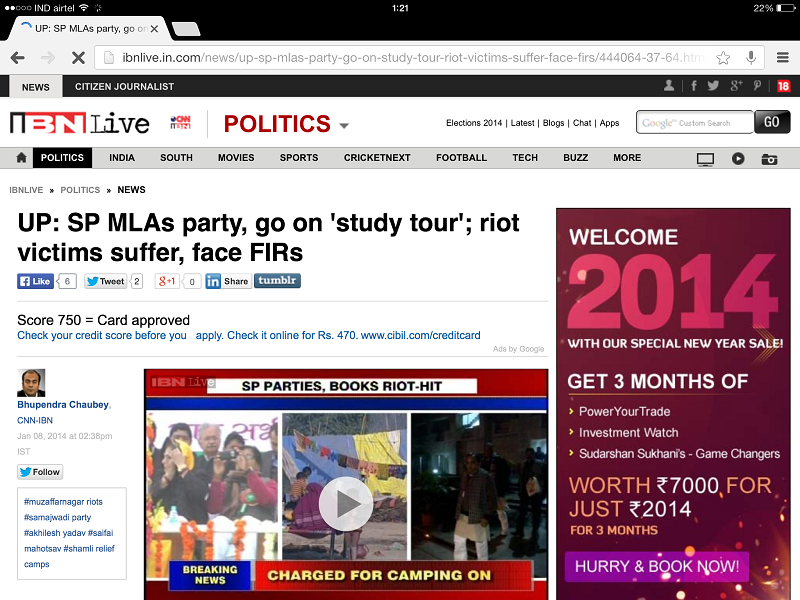The image size is (800, 600).
Task: Click IBNLIVE in the breadcrumb
Action: pyautogui.click(x=26, y=190)
